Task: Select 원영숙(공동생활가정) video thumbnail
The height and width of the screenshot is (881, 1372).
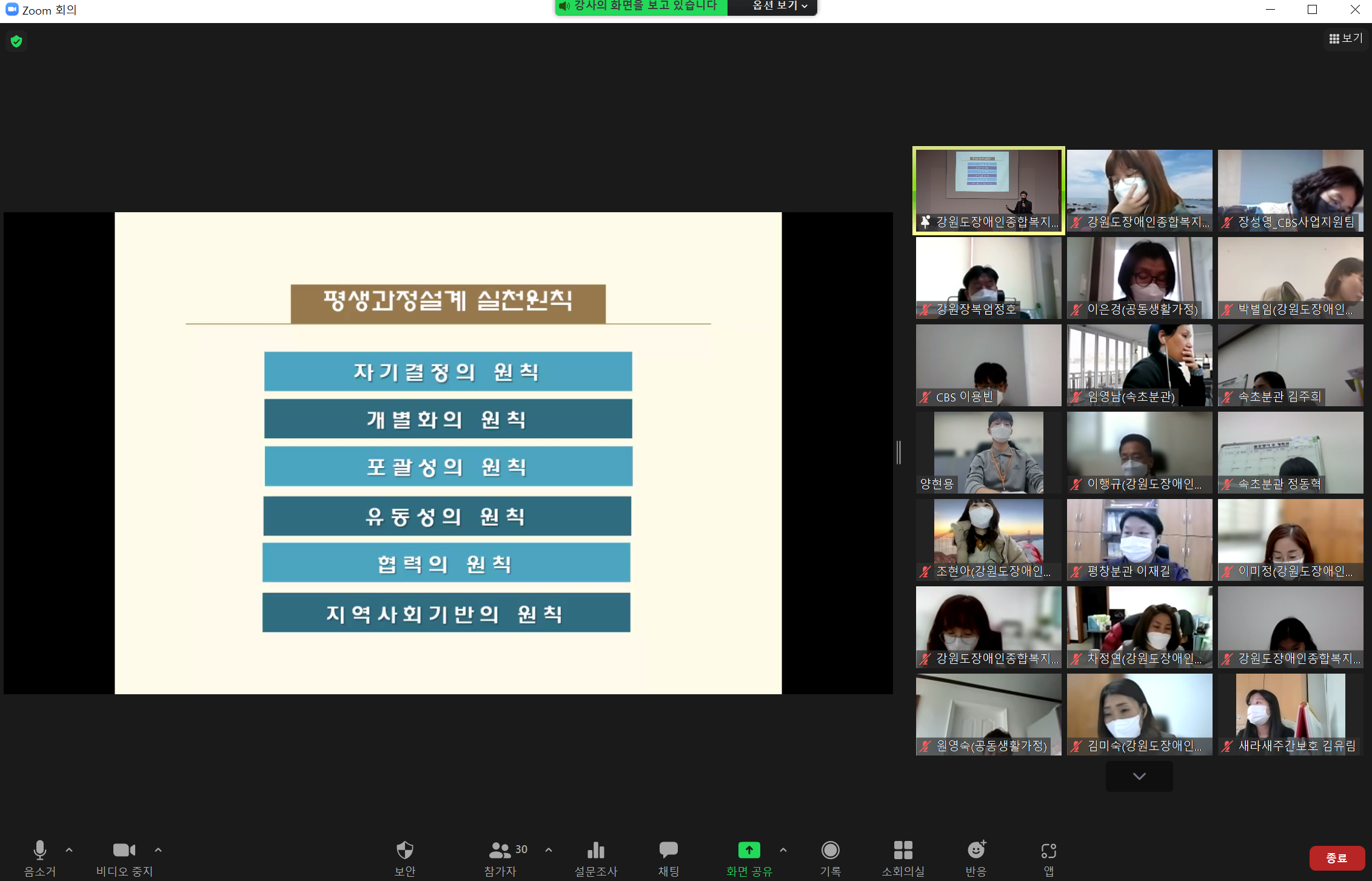Action: click(x=989, y=714)
